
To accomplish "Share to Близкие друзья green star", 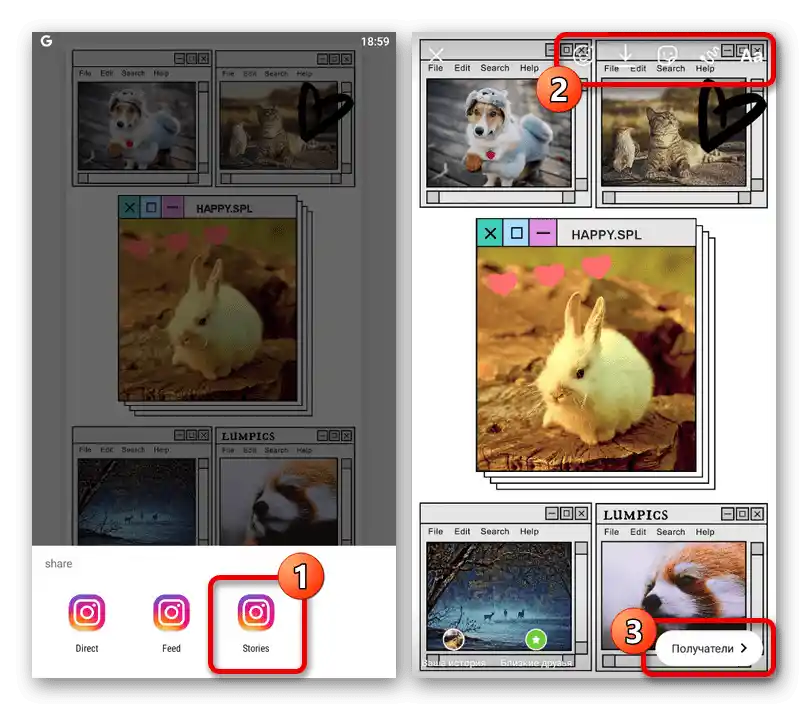I will [x=536, y=639].
